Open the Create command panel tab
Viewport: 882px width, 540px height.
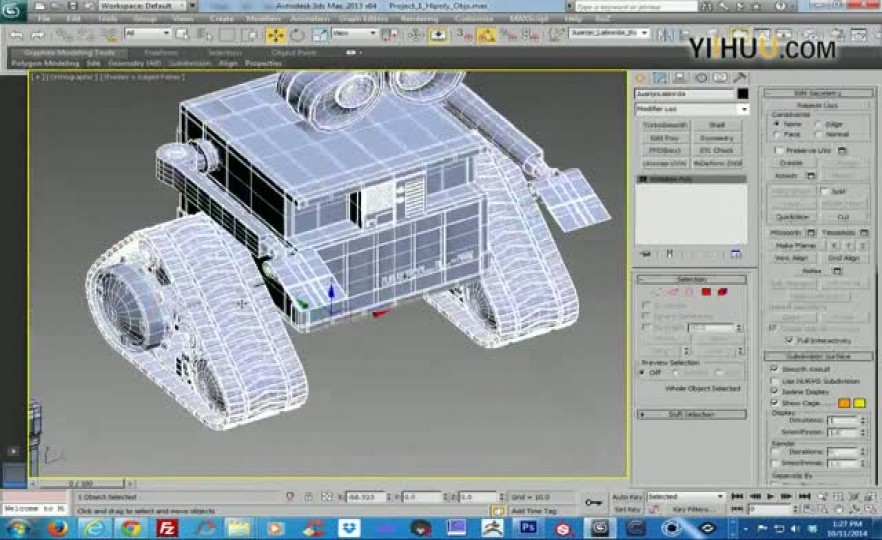pyautogui.click(x=640, y=78)
